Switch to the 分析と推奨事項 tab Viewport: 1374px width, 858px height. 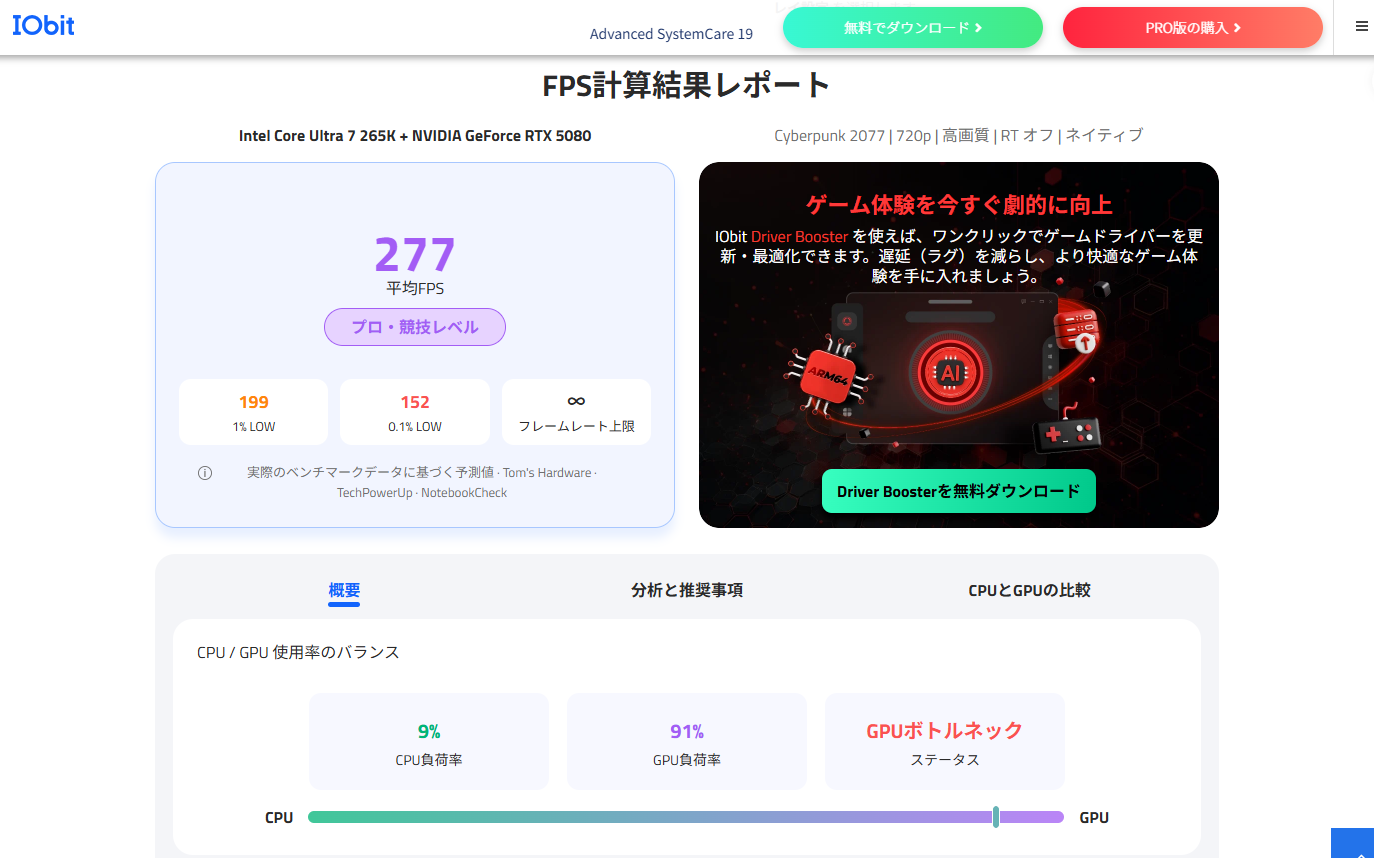pos(687,590)
